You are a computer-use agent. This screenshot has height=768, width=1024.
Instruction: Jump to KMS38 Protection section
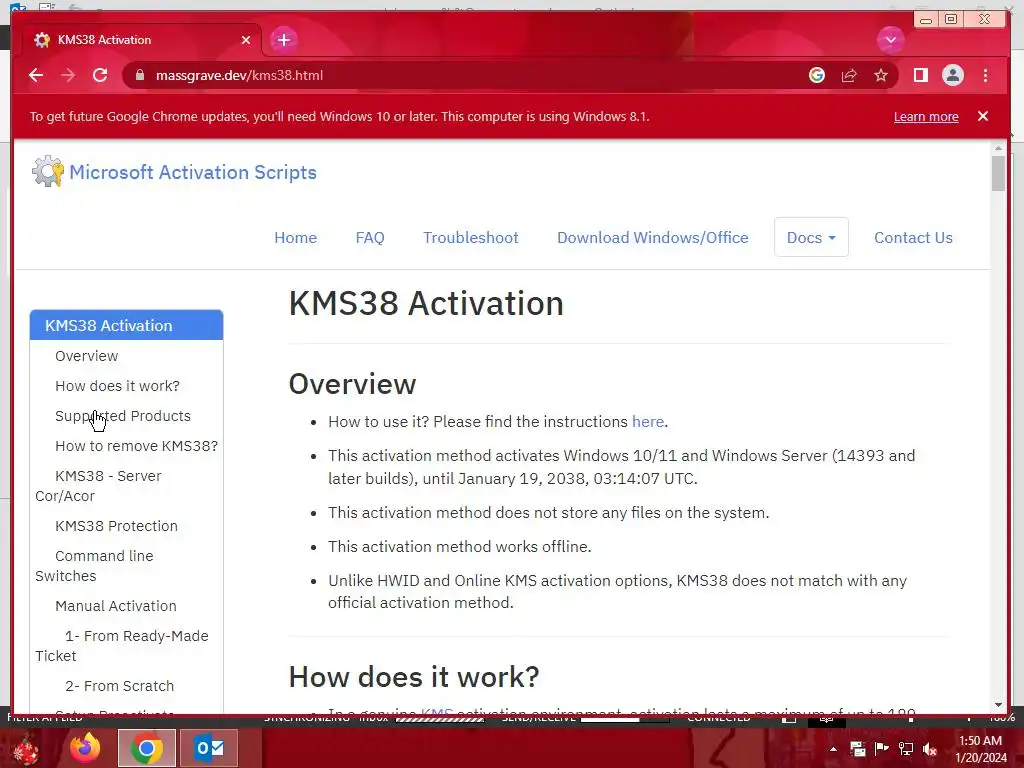click(116, 526)
